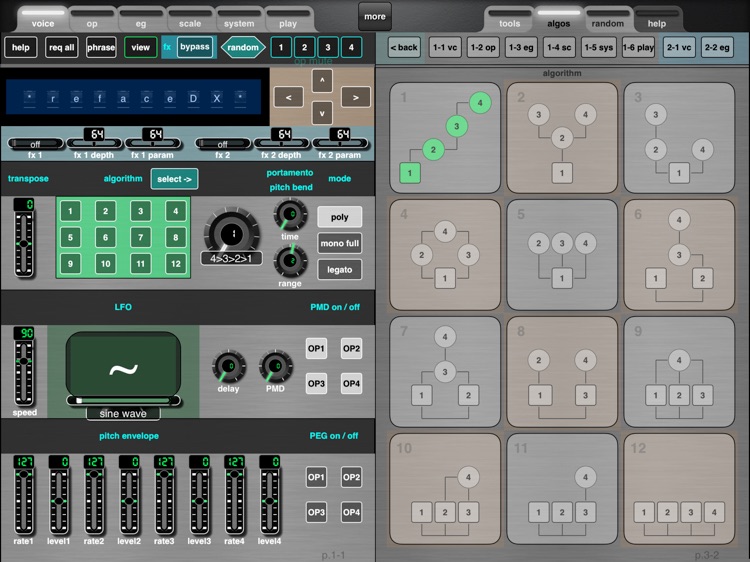
Task: Click the sine wave LFO display
Action: tap(123, 370)
